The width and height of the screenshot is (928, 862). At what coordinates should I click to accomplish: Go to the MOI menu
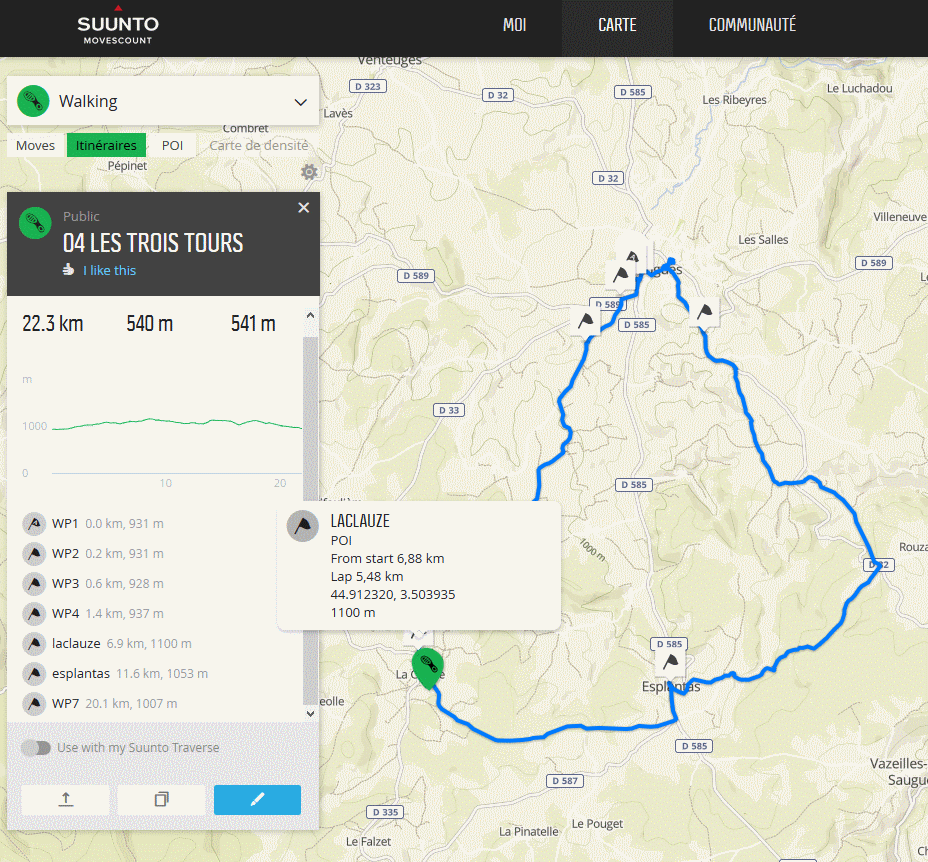[514, 25]
